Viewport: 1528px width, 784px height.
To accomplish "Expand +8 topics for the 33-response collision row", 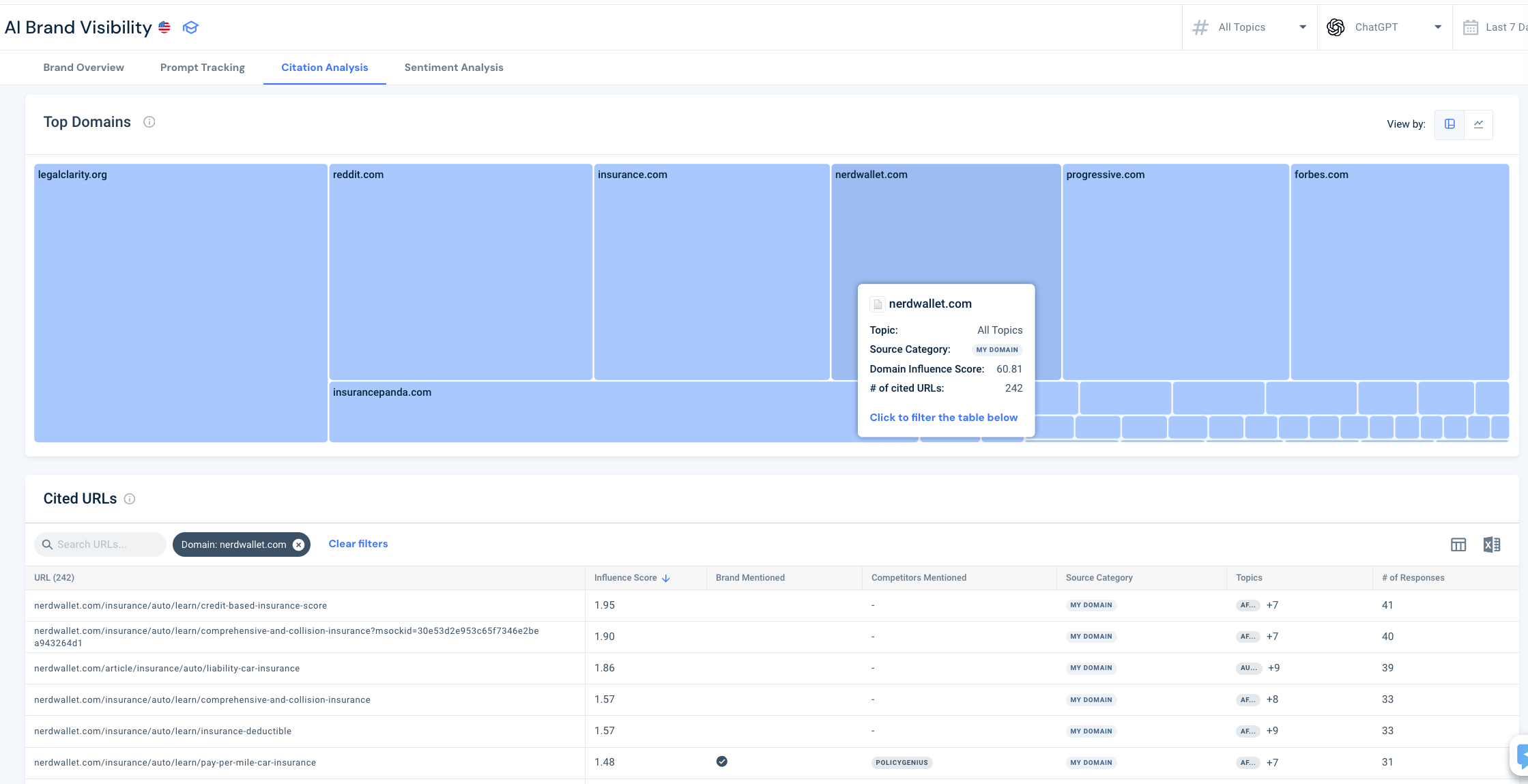I will pos(1272,699).
